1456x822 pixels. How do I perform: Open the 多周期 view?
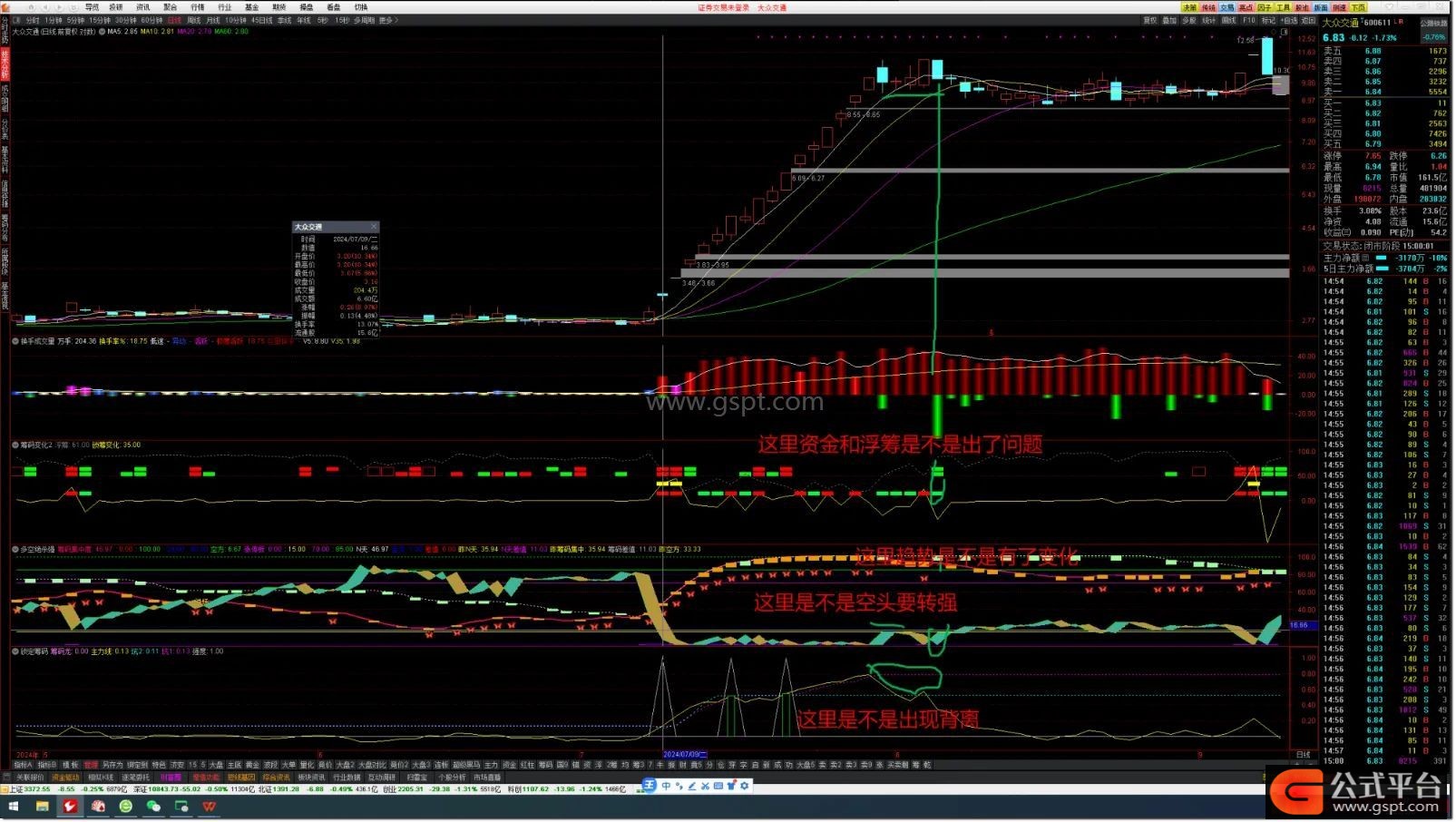point(364,20)
